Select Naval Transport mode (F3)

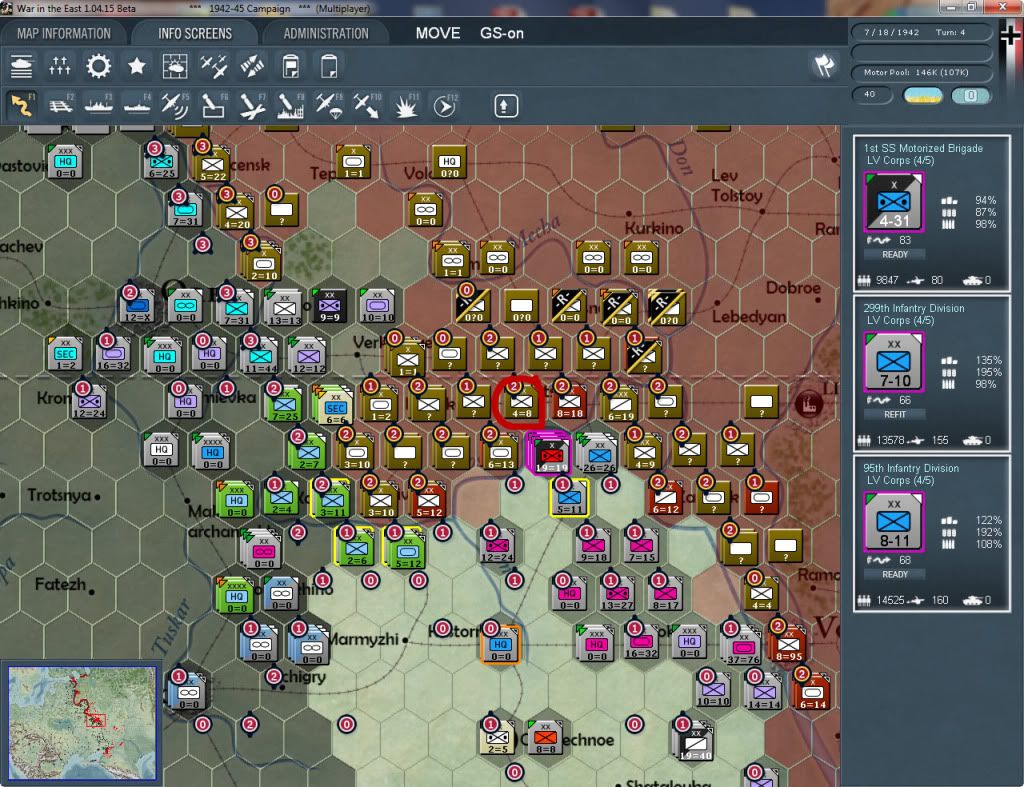click(x=99, y=106)
